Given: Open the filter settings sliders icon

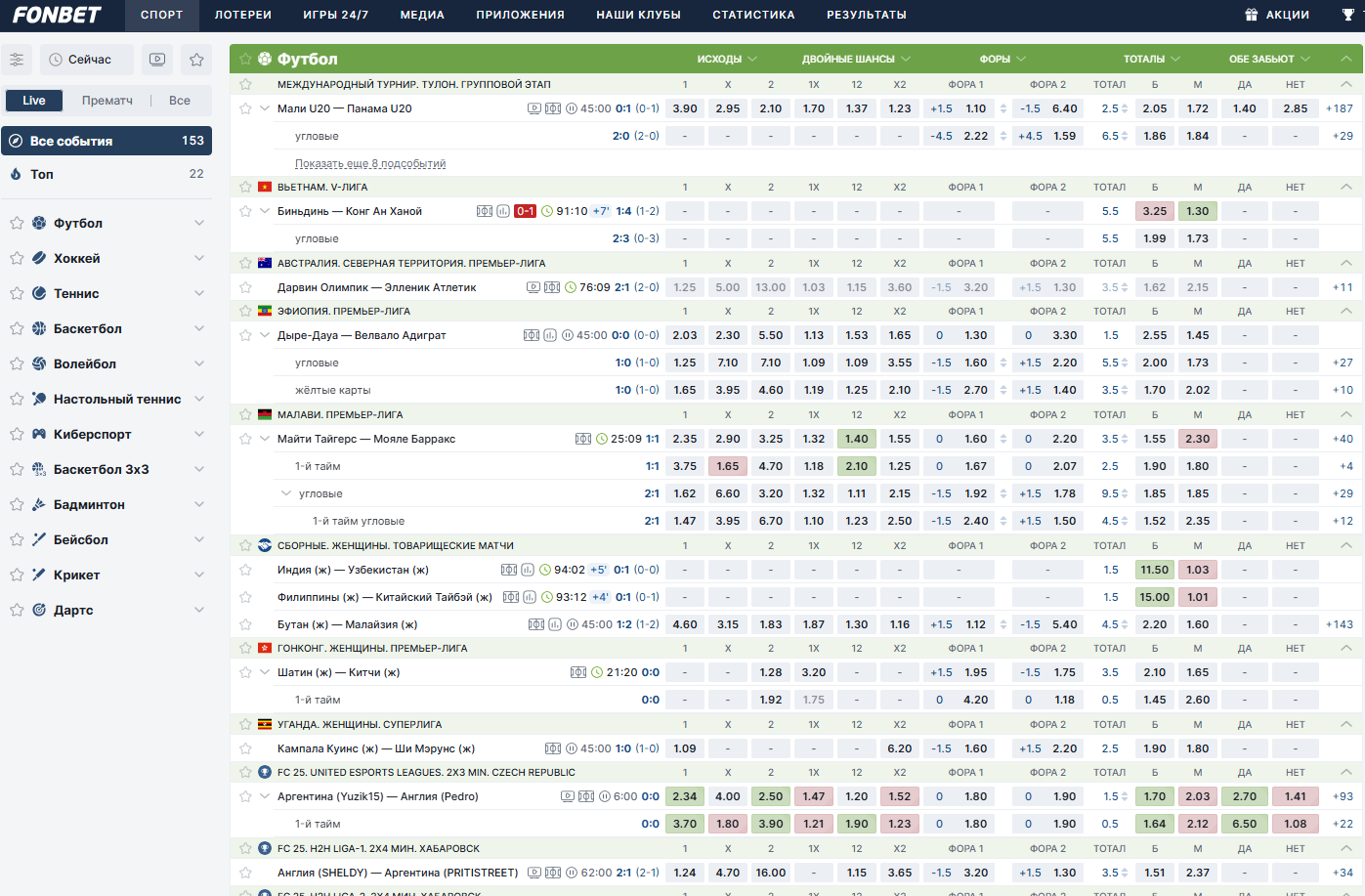Looking at the screenshot, I should pyautogui.click(x=17, y=60).
